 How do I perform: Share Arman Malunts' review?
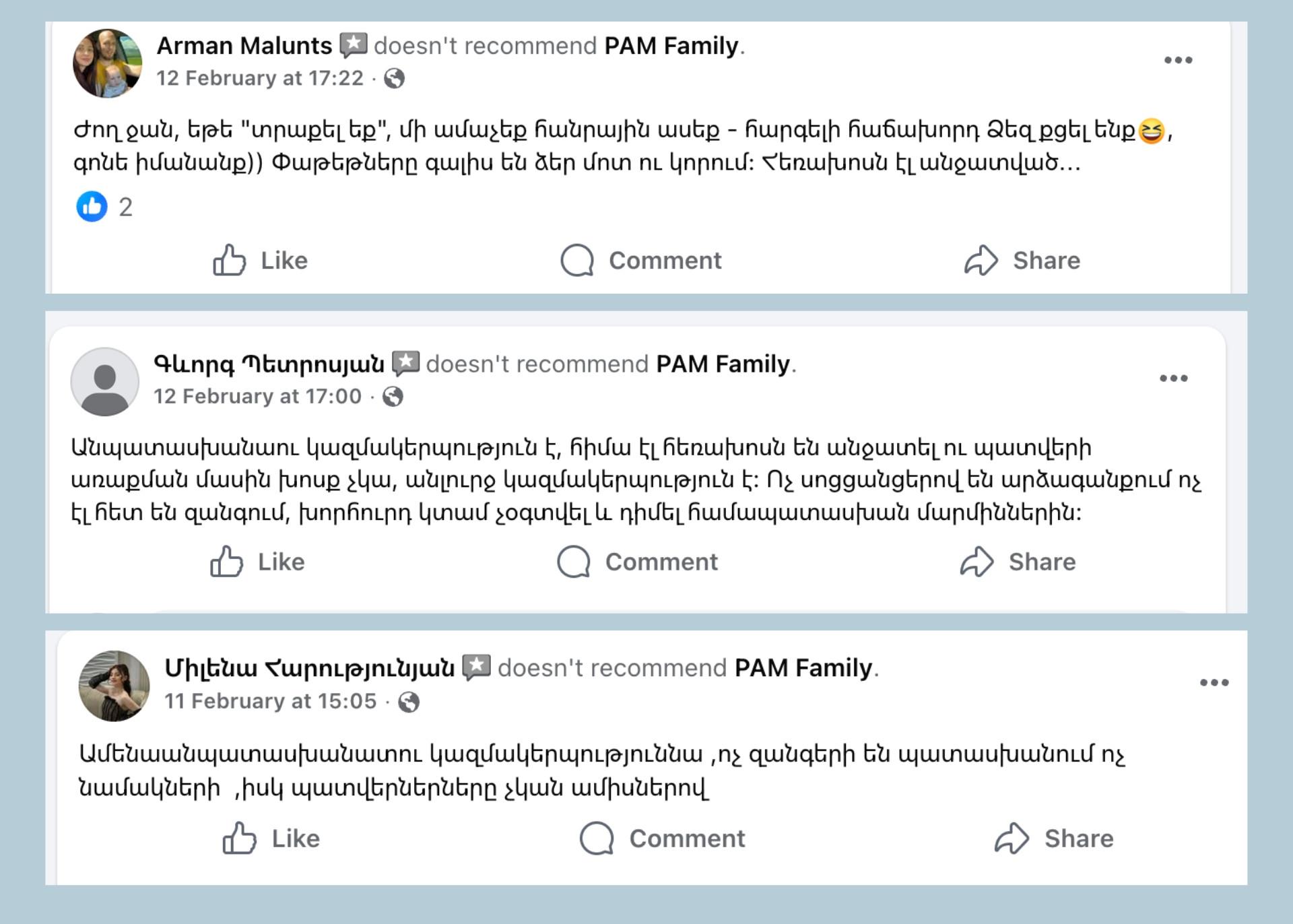coord(1022,261)
